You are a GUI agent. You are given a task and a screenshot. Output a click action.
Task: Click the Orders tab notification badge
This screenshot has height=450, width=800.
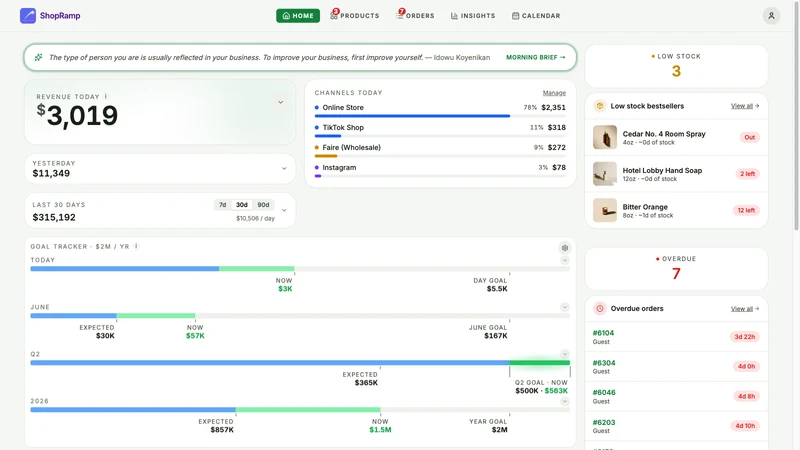[402, 11]
